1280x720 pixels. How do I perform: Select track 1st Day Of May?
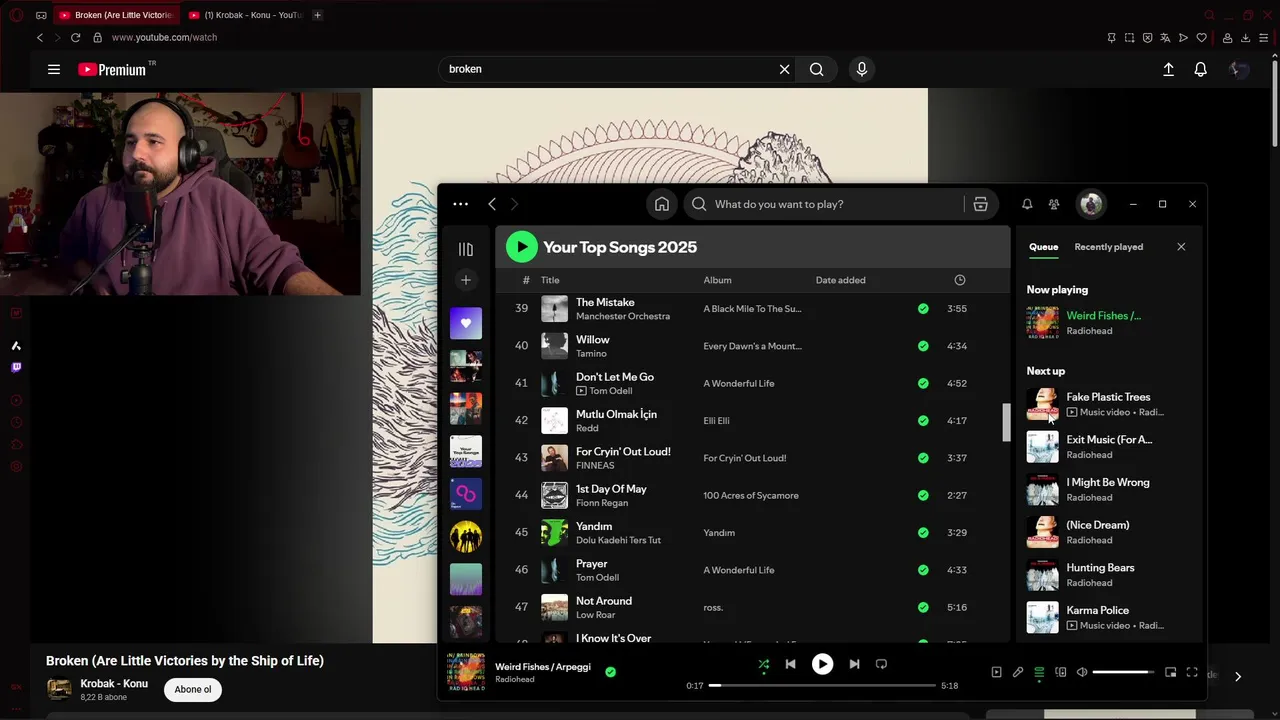(x=752, y=495)
